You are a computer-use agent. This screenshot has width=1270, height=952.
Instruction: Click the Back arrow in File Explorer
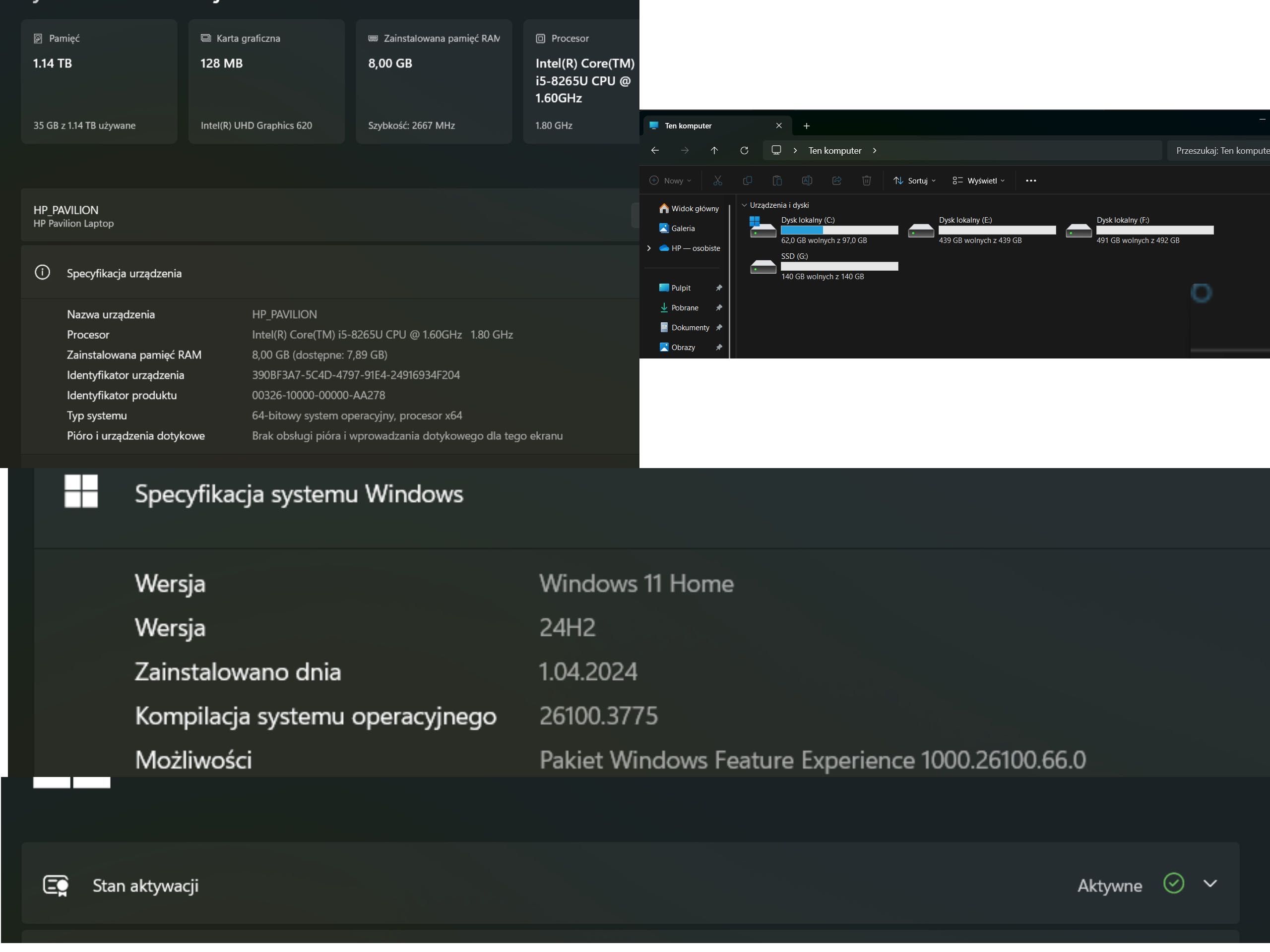click(x=654, y=150)
